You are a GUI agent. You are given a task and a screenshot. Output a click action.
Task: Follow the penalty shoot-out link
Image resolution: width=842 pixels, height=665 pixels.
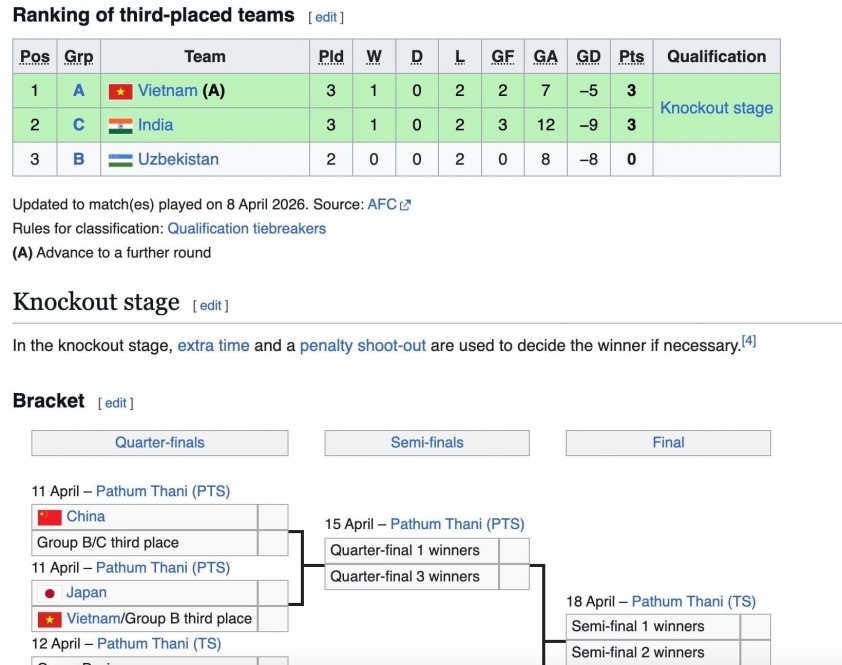tap(363, 345)
